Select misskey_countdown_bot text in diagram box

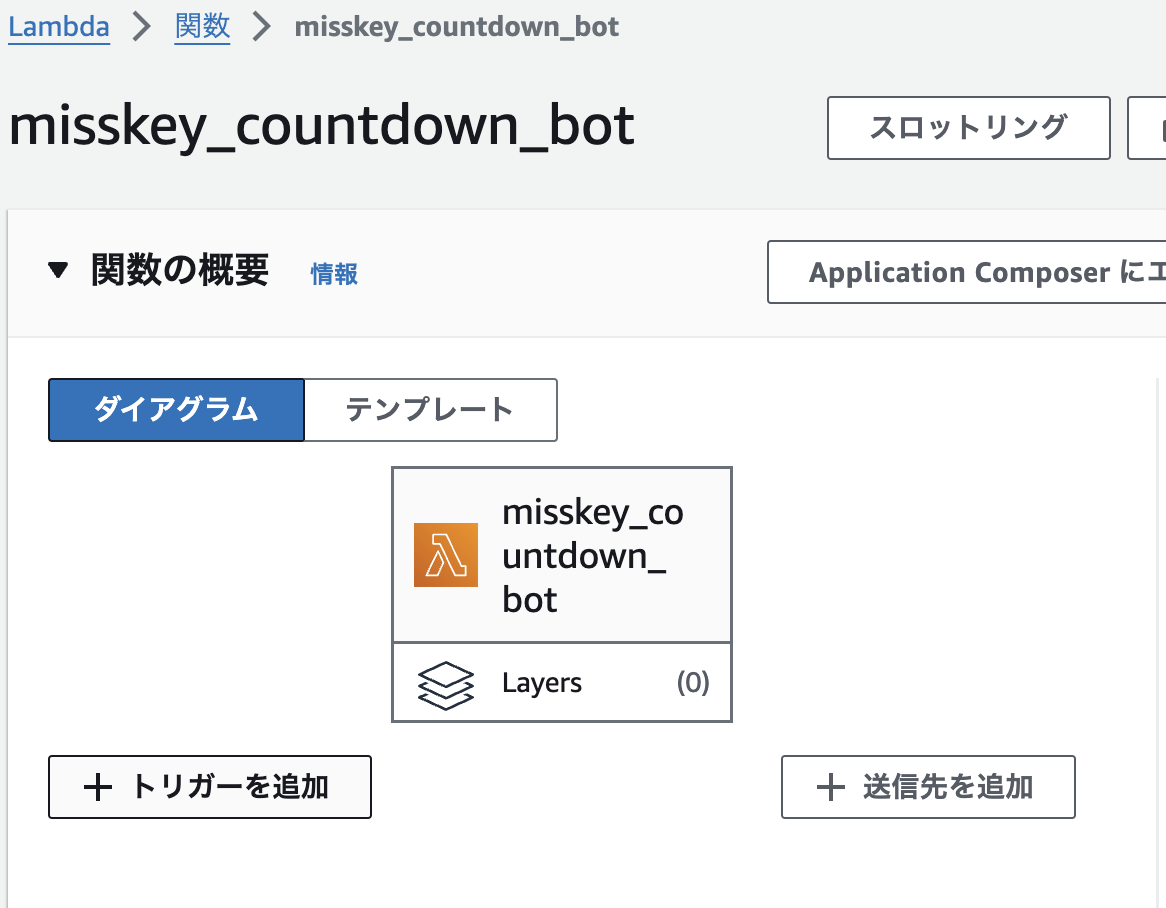(x=592, y=556)
